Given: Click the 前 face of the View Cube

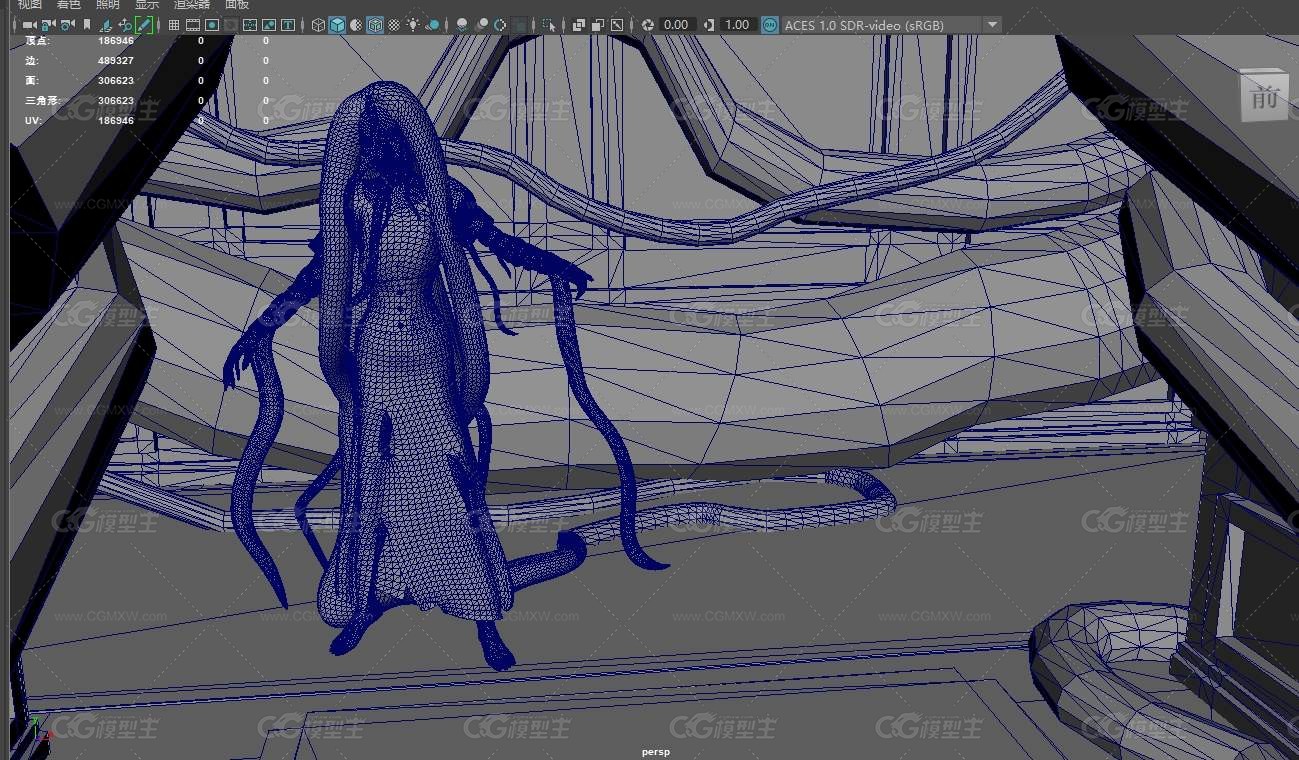Looking at the screenshot, I should [x=1263, y=97].
